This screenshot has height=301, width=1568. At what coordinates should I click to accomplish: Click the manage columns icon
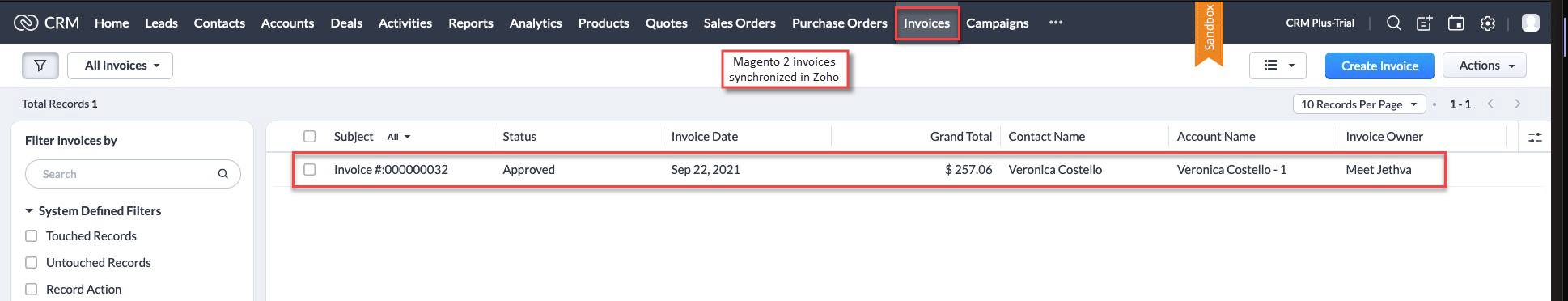[1535, 138]
